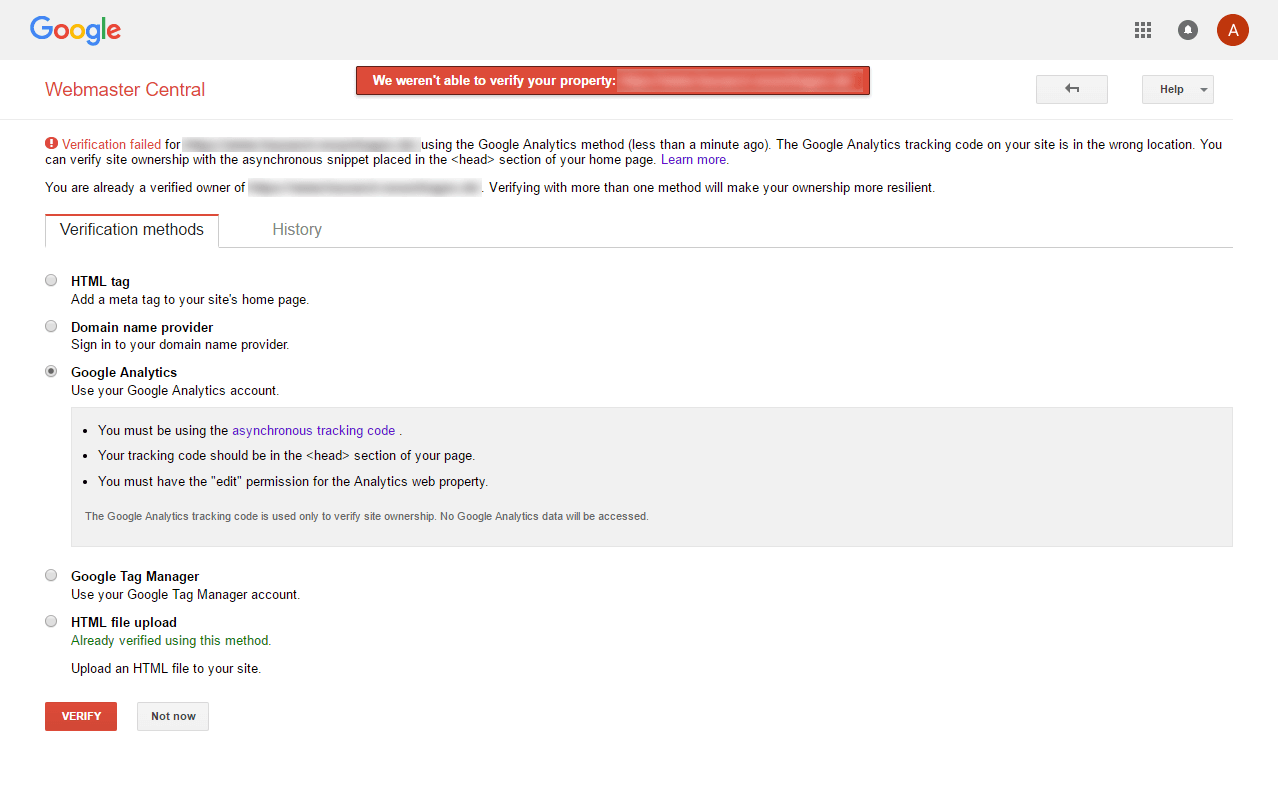Click the red VERIFY button
This screenshot has width=1278, height=785.
tap(81, 716)
